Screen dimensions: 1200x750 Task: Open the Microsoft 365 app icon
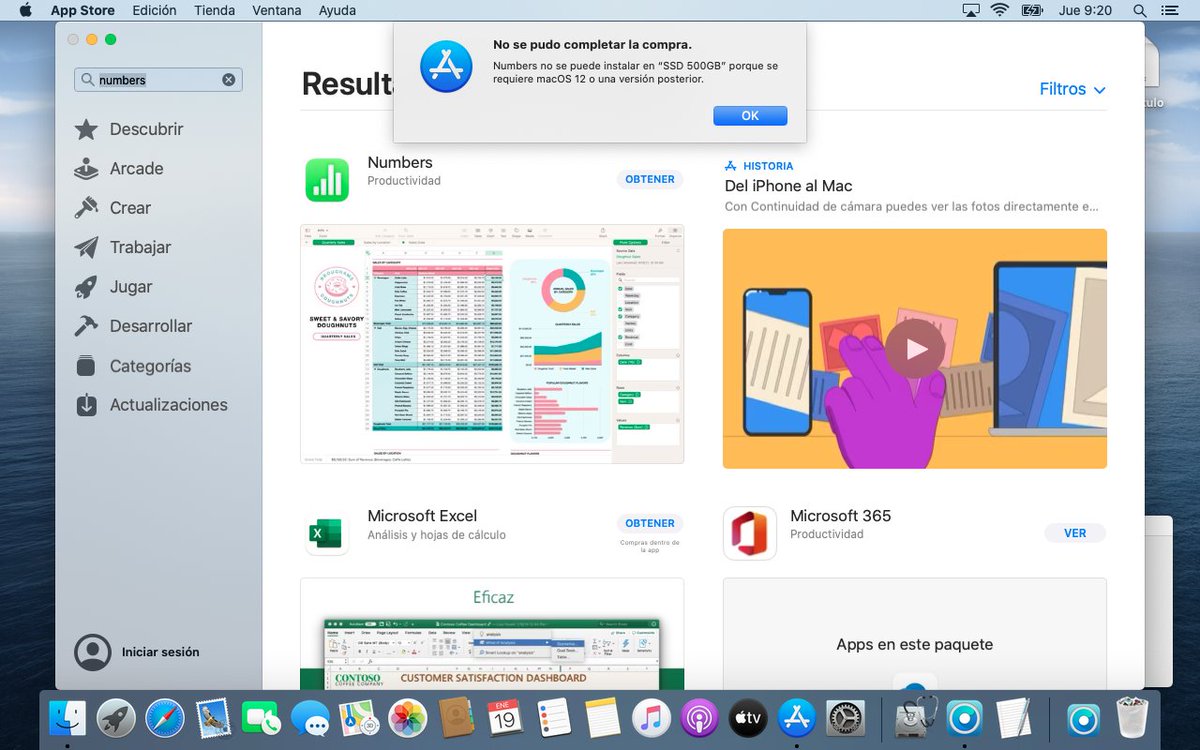pyautogui.click(x=750, y=533)
